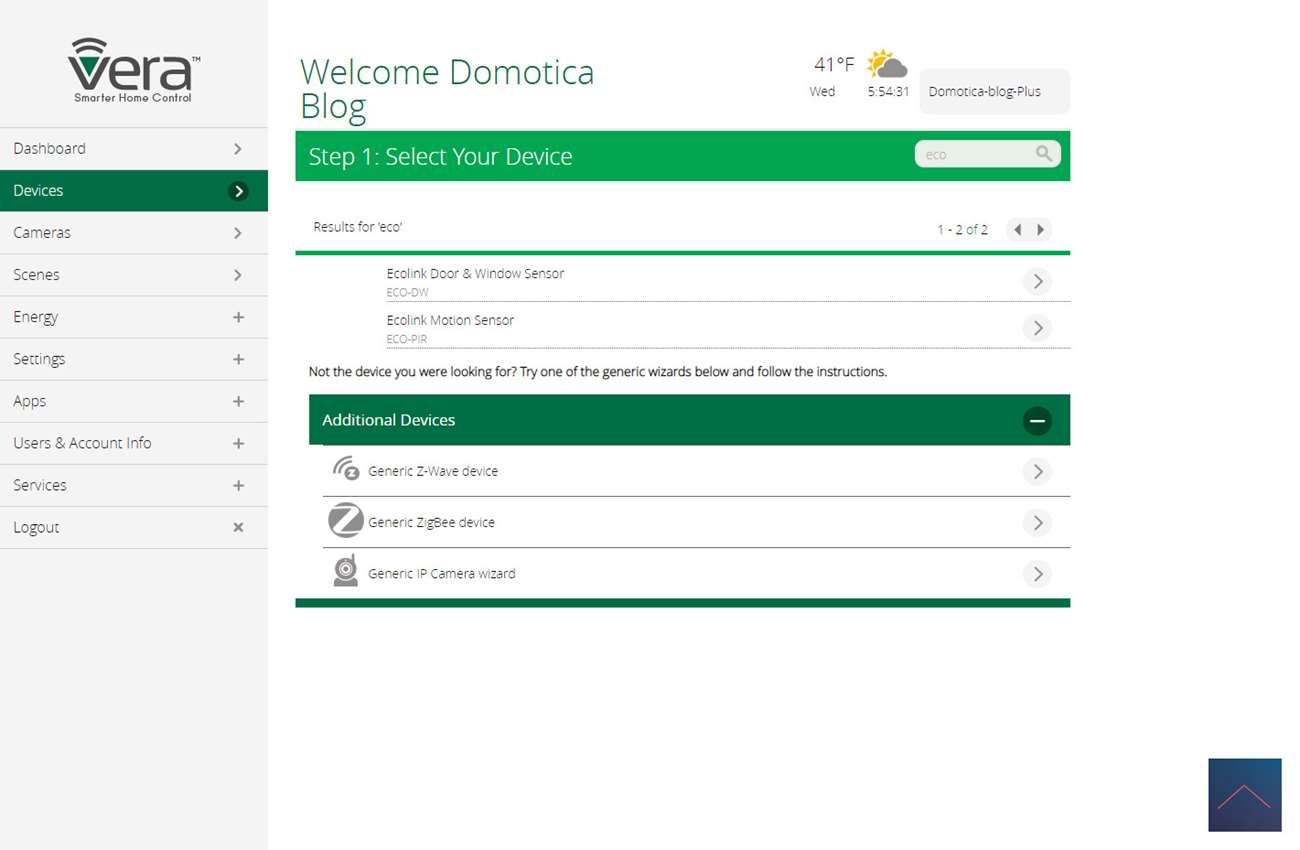Click the Domotica-blog-Plus controller button

coord(993,92)
